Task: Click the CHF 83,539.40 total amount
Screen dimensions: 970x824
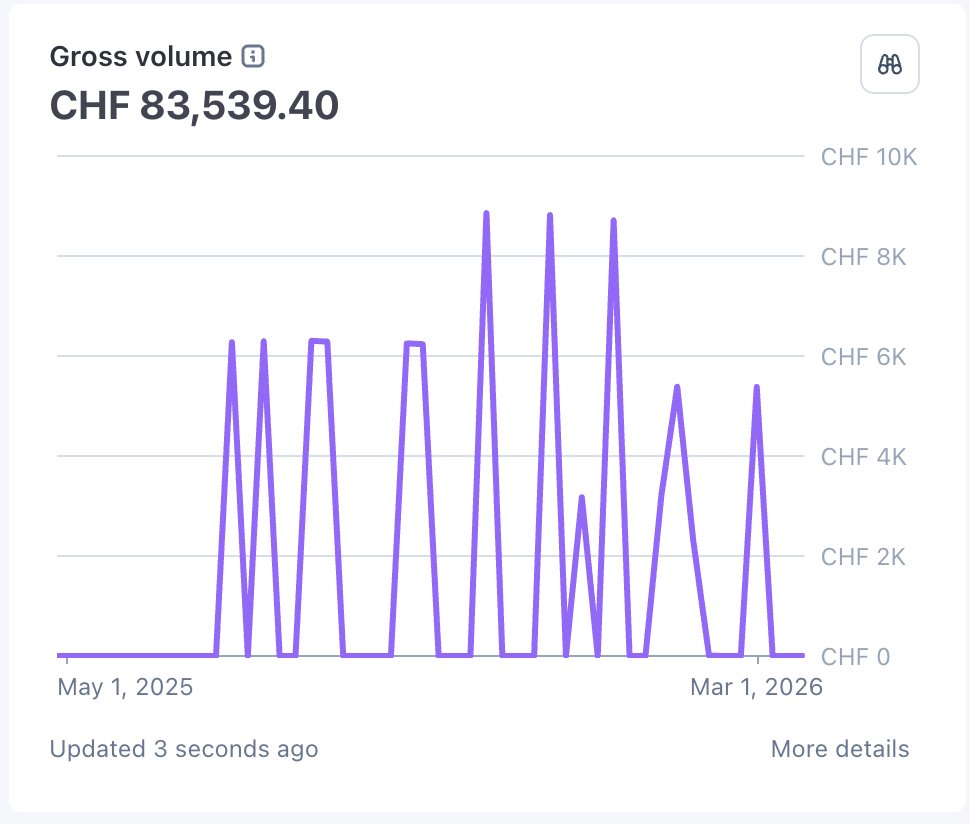Action: [x=194, y=105]
